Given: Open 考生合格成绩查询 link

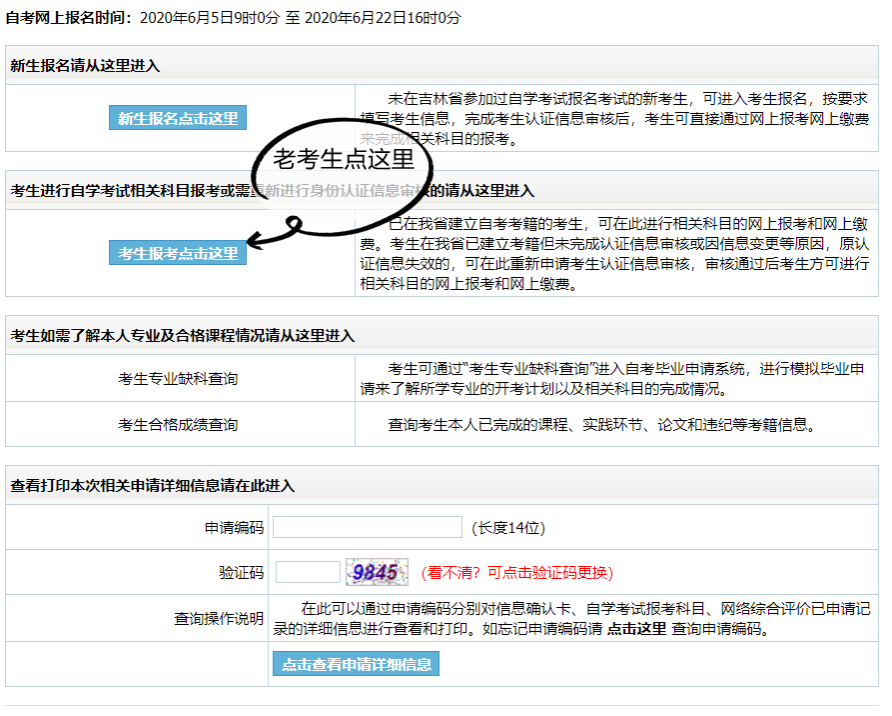Looking at the screenshot, I should pyautogui.click(x=178, y=424).
